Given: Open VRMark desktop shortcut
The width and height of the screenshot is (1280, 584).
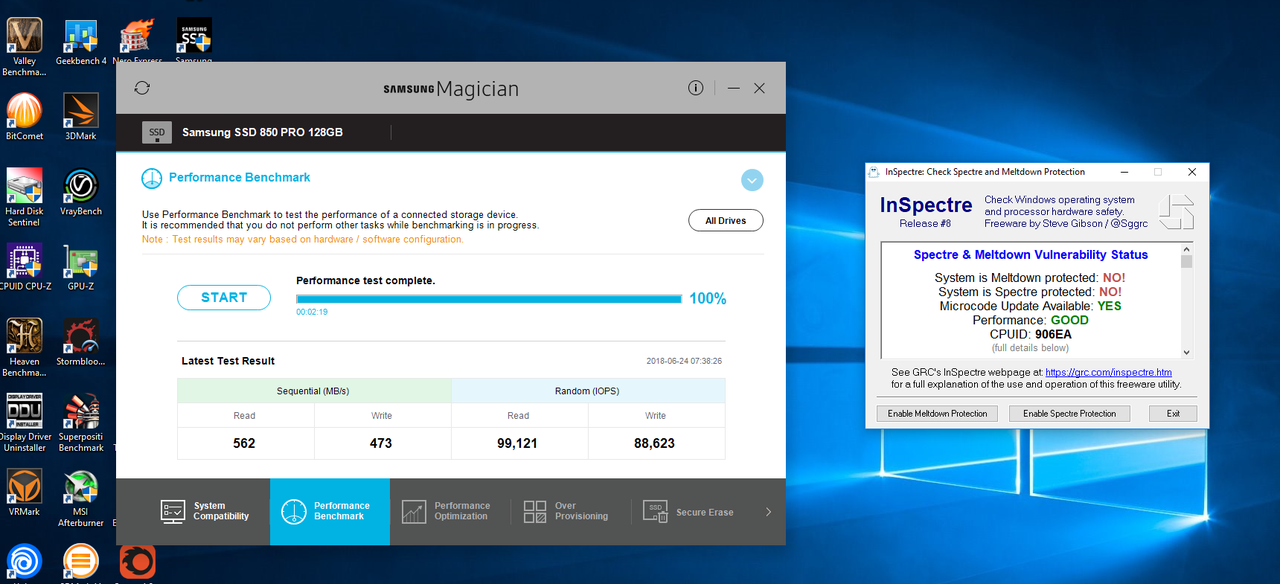Looking at the screenshot, I should coord(24,492).
